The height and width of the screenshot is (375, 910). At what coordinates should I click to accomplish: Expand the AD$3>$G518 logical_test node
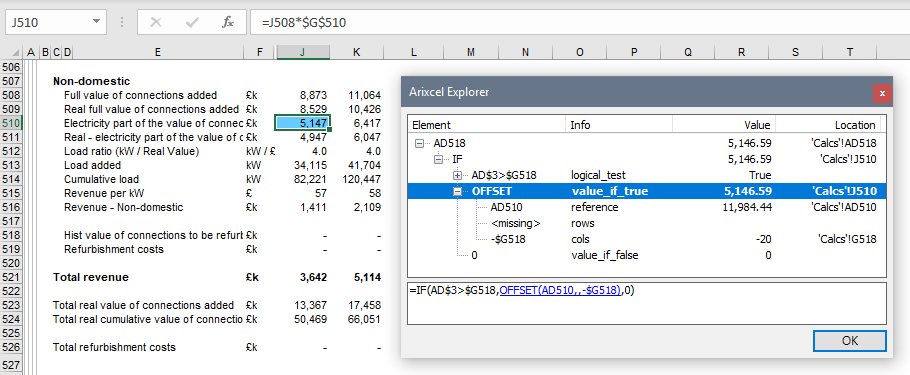[x=457, y=175]
